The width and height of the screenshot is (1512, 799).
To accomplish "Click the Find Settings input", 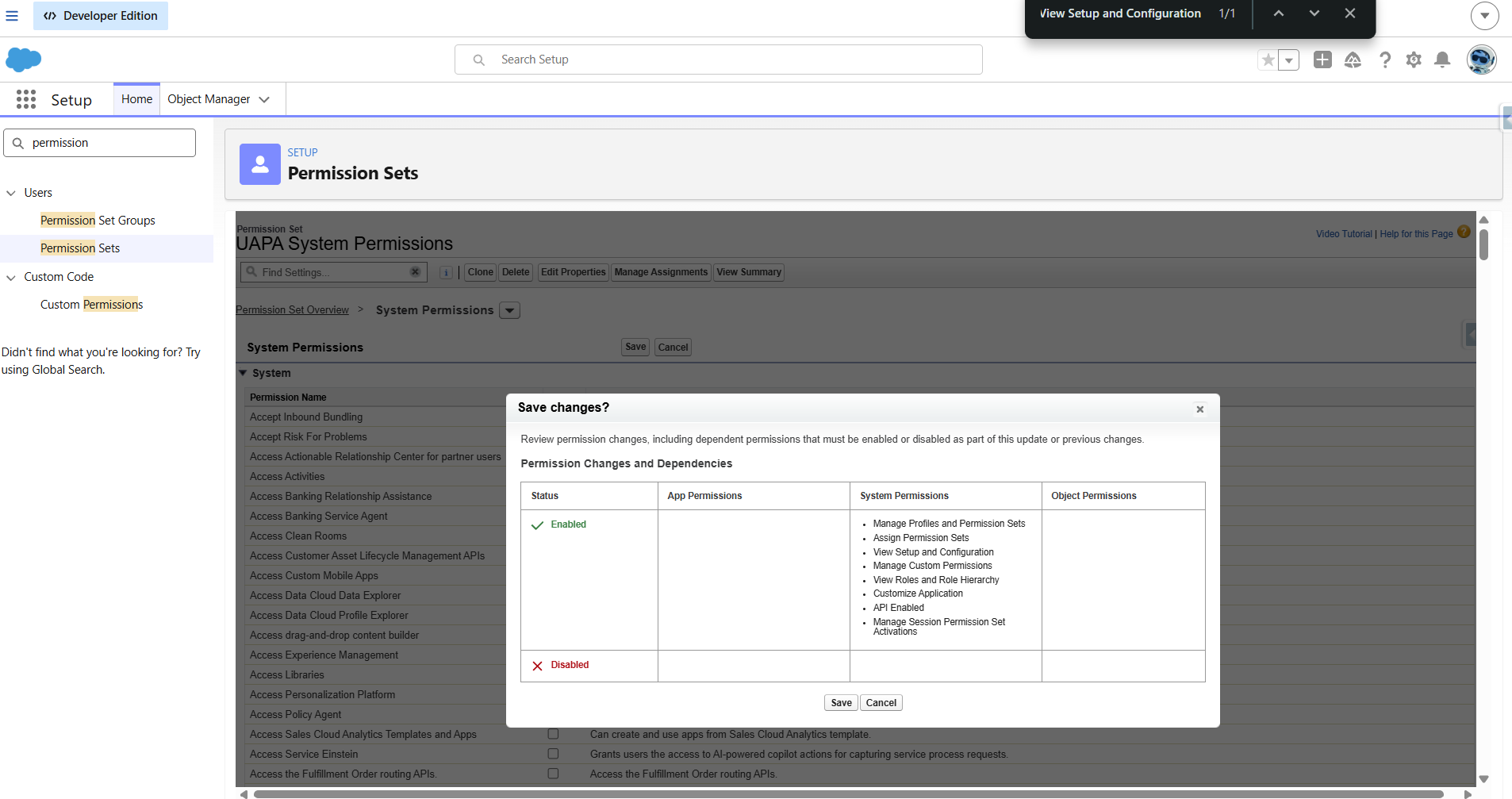I will pyautogui.click(x=333, y=272).
